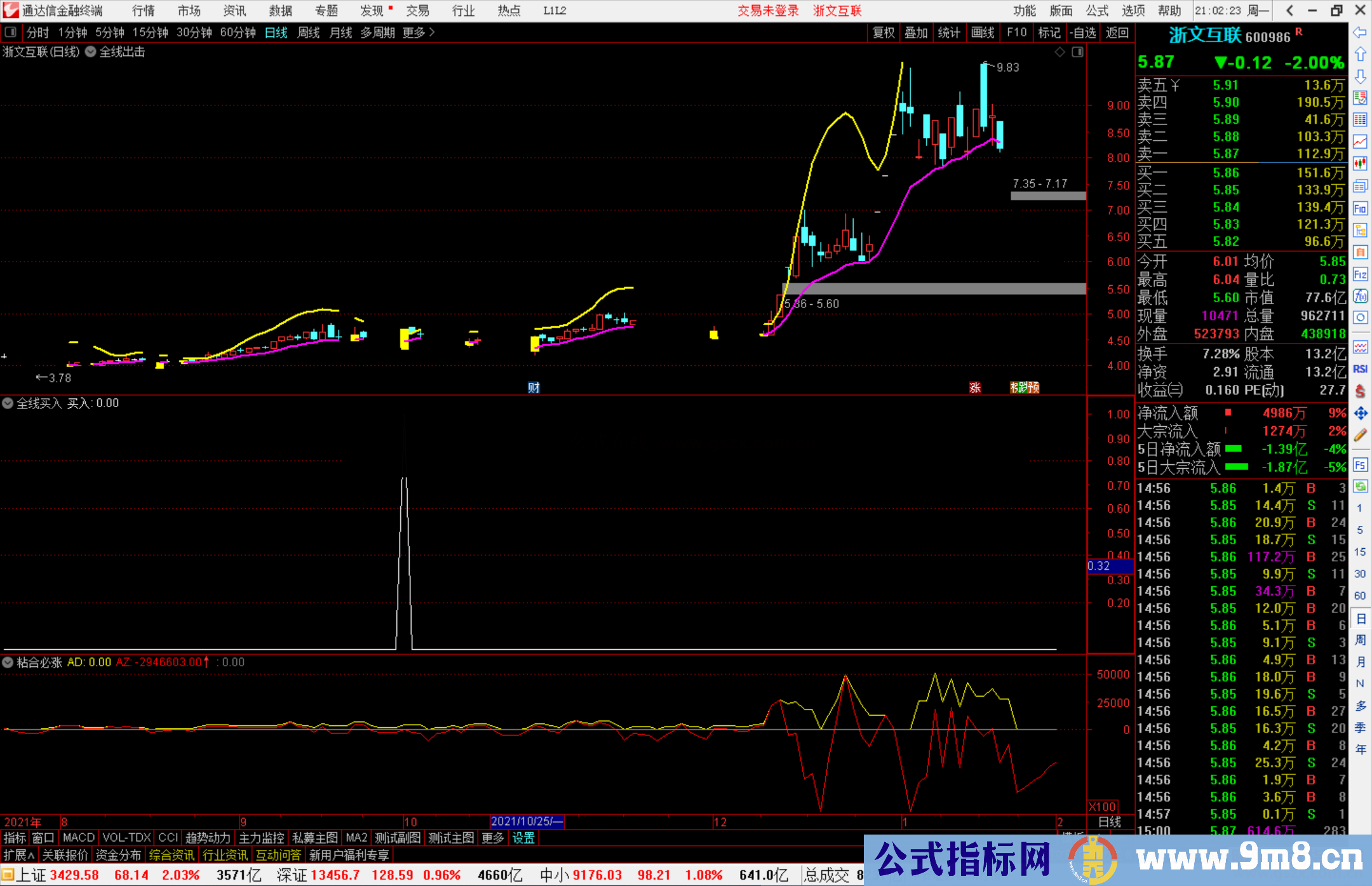Click the X100 scale label
This screenshot has height=886, width=1372.
click(x=1102, y=807)
